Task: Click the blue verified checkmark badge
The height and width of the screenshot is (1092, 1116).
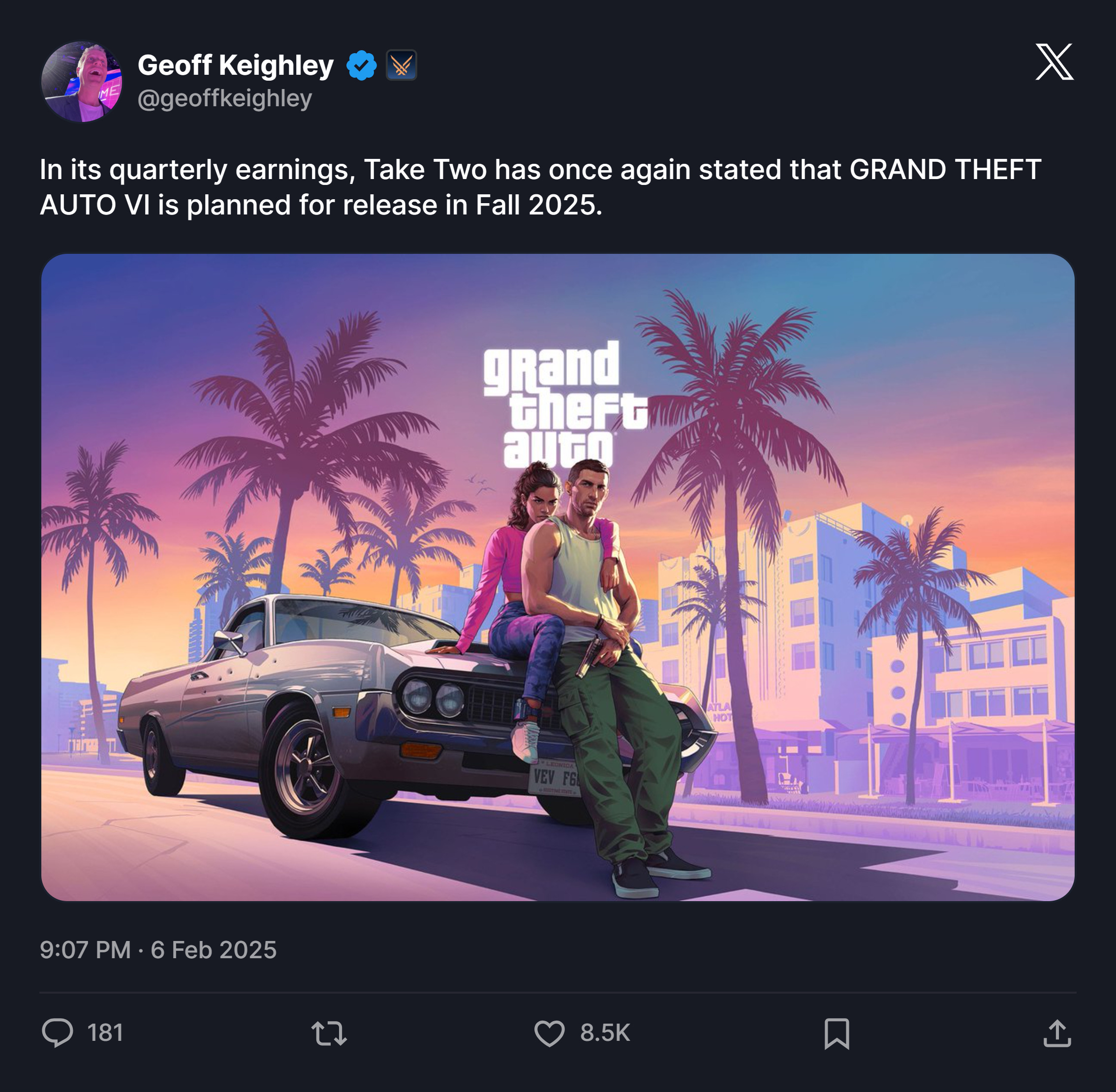Action: coord(362,65)
